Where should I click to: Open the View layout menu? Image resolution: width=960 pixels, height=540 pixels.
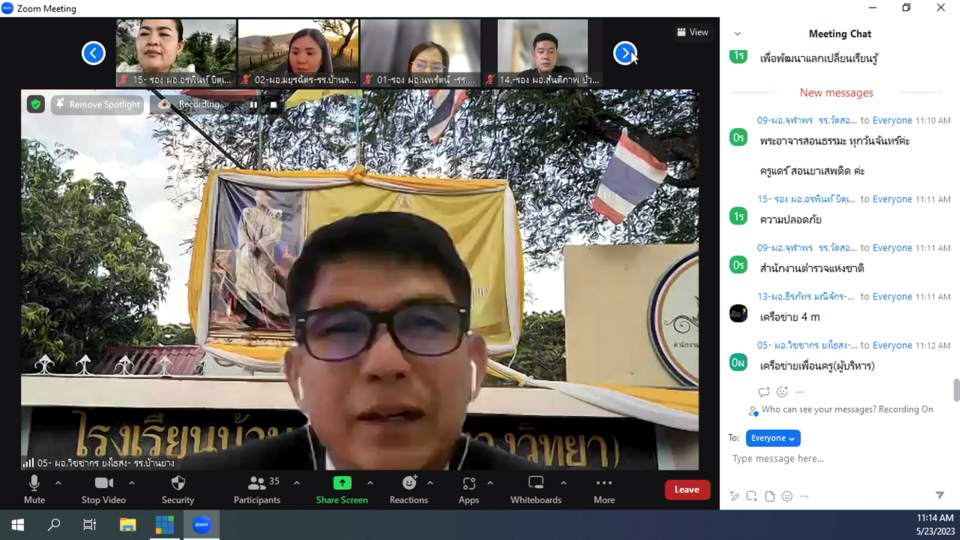click(692, 32)
